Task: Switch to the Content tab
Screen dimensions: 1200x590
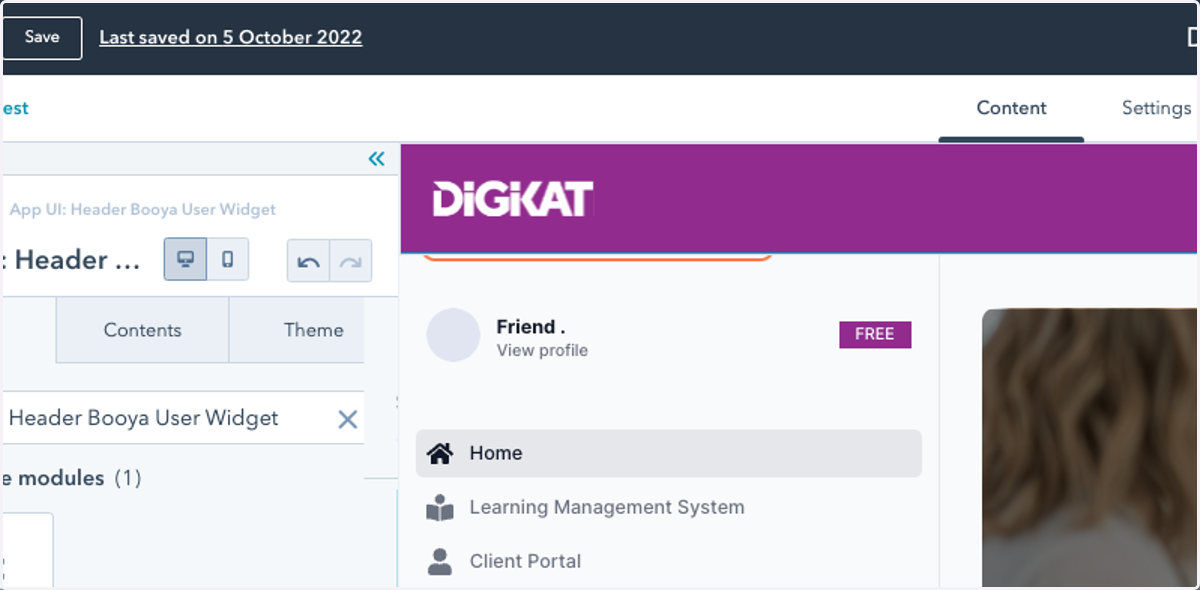Action: tap(1011, 108)
